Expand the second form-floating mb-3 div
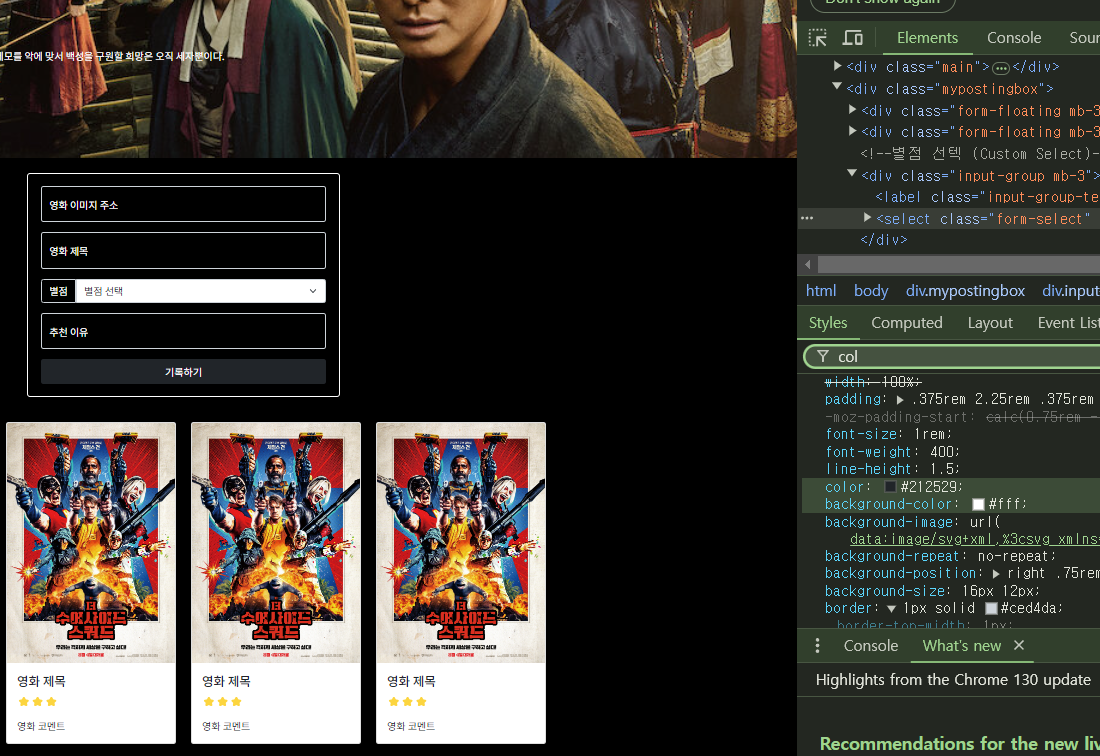 (x=852, y=130)
